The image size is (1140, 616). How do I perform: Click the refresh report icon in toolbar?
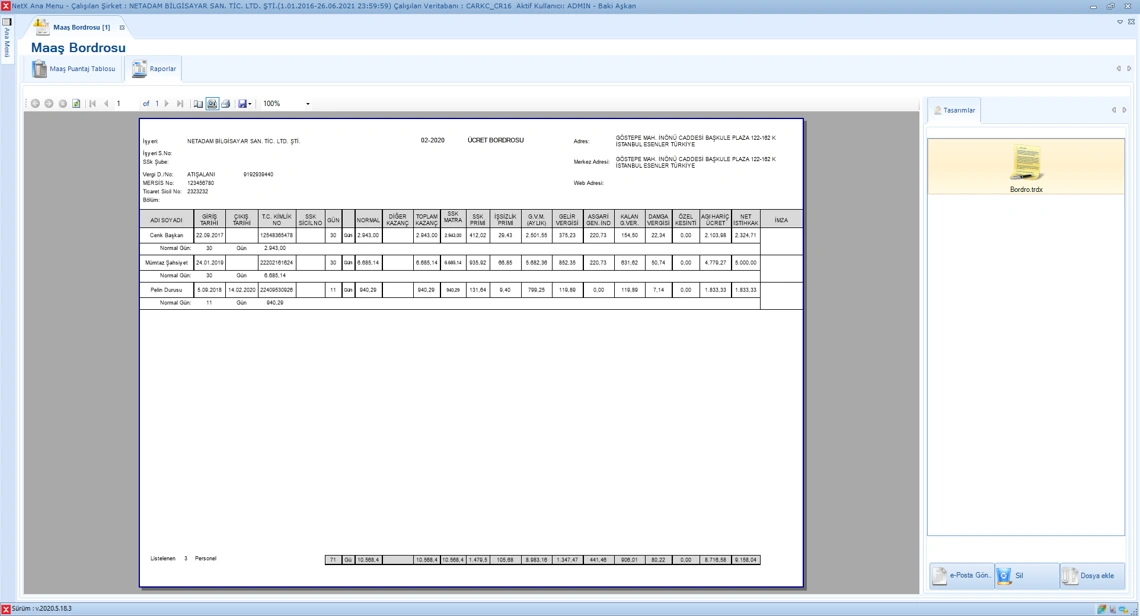click(76, 104)
